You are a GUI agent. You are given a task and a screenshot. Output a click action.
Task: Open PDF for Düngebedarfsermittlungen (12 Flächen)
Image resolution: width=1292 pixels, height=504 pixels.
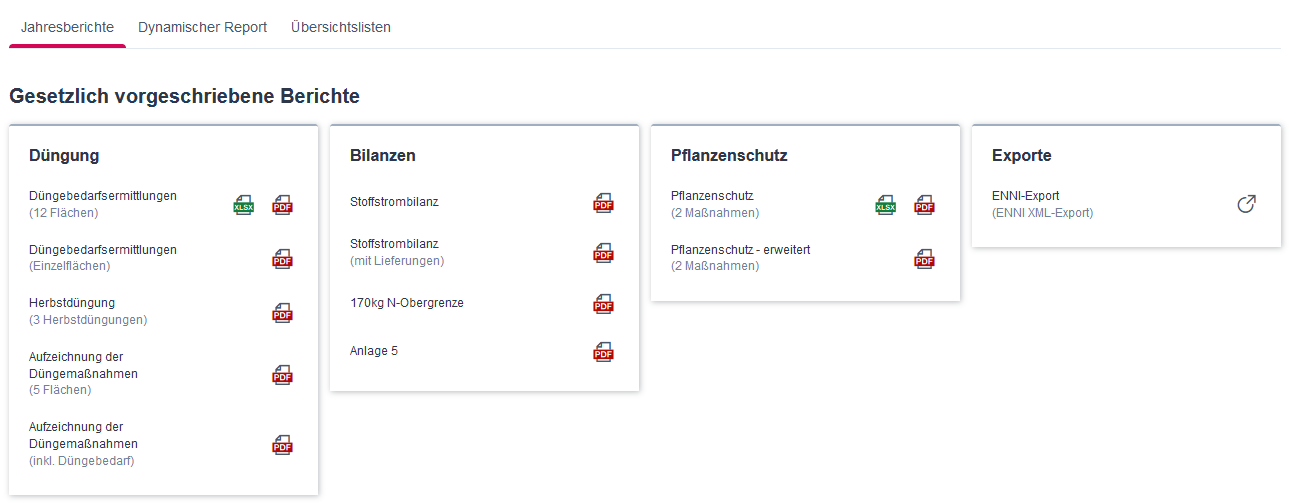pos(283,205)
